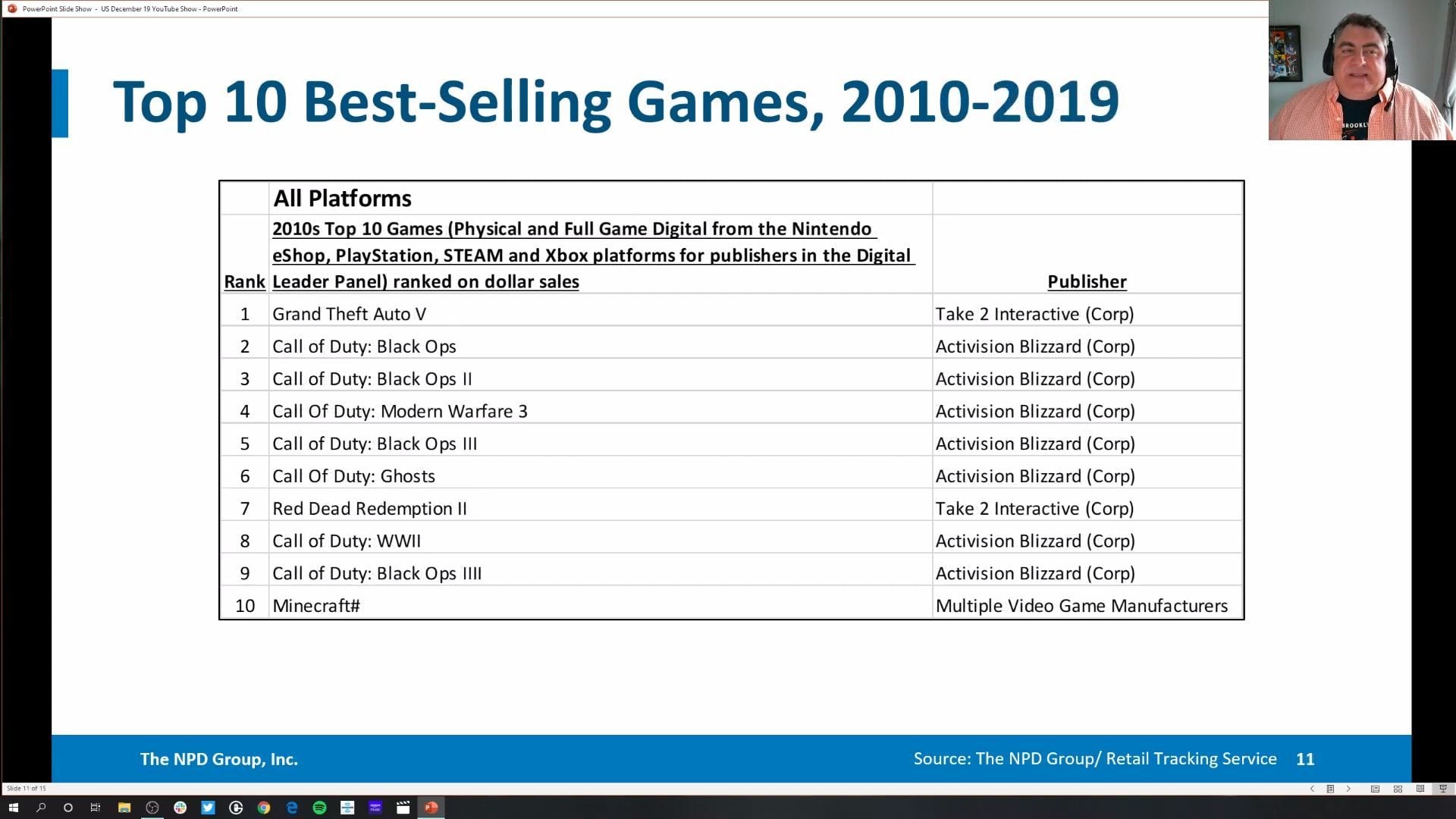Advance to next slide with status bar arrow

coord(1348,789)
